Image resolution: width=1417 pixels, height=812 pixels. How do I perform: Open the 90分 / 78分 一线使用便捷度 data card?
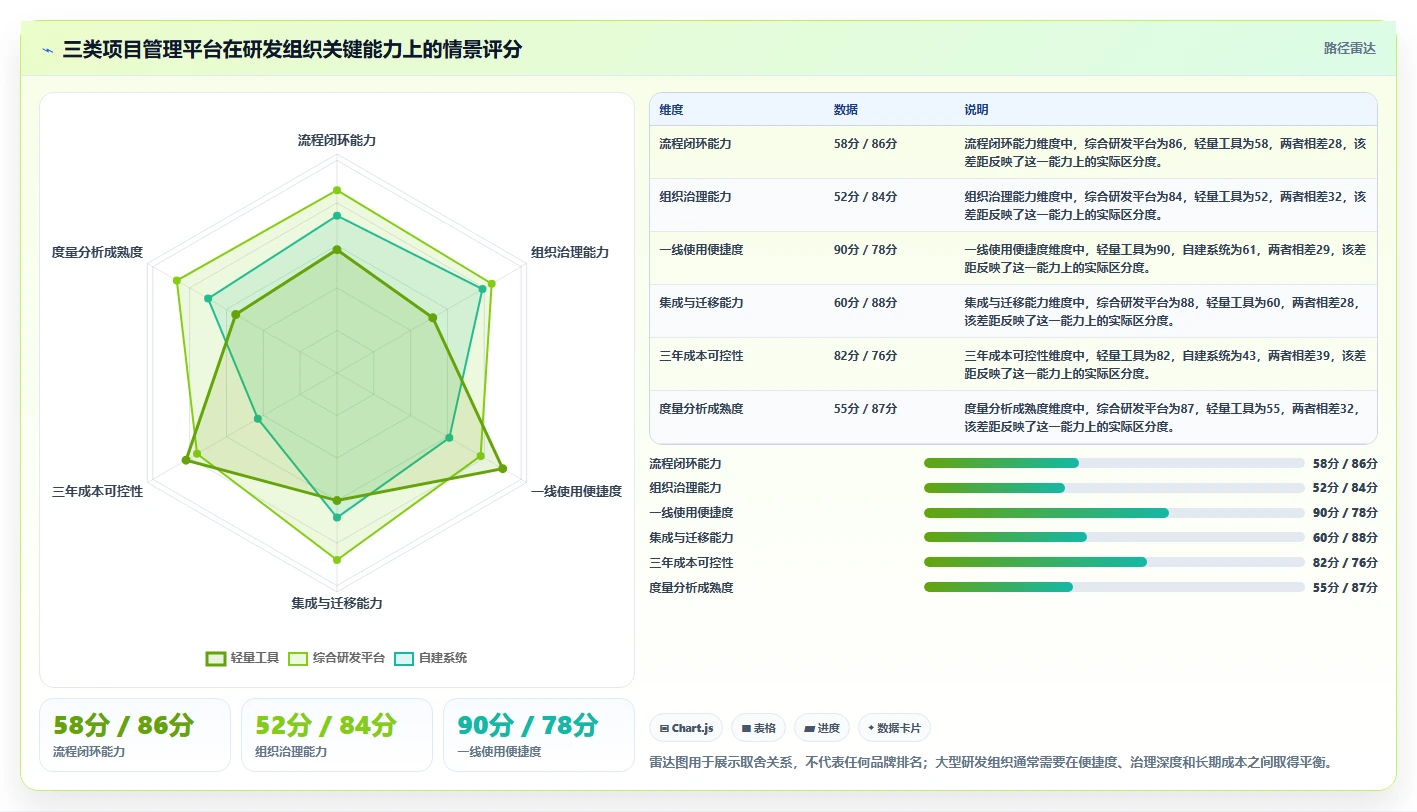coord(539,735)
